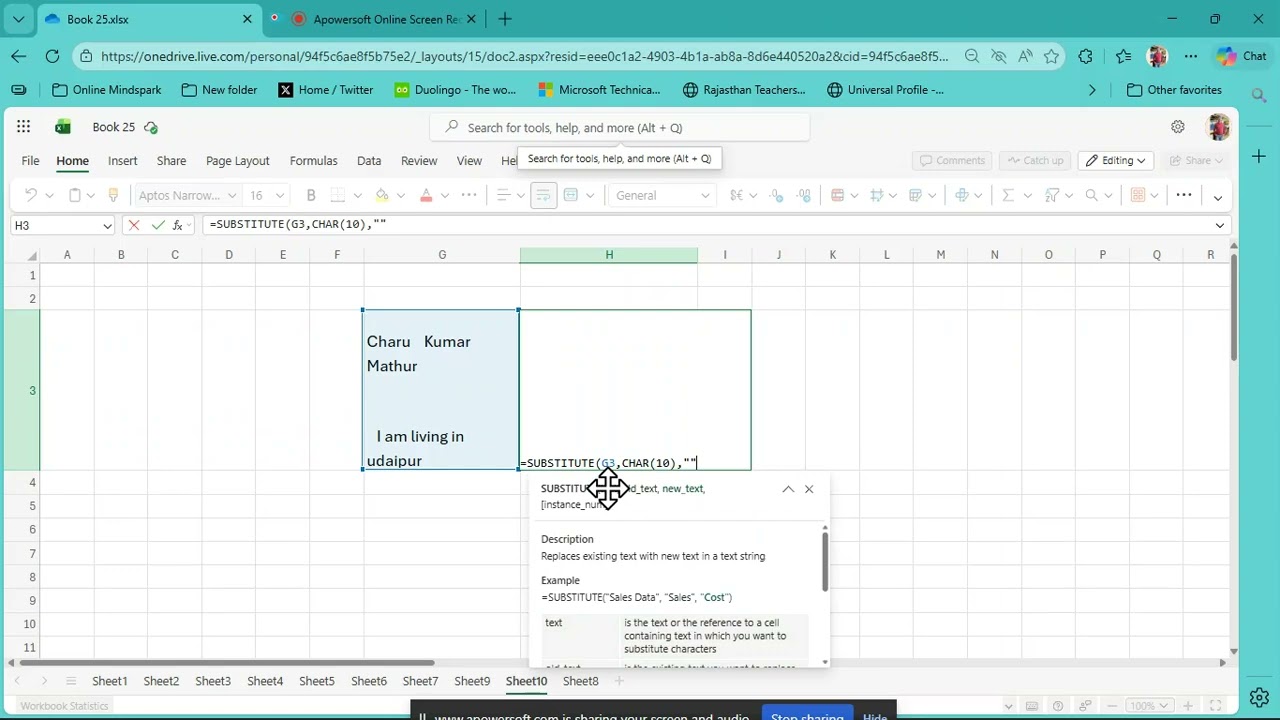Click the Find magnifier icon in ribbon

1092,195
